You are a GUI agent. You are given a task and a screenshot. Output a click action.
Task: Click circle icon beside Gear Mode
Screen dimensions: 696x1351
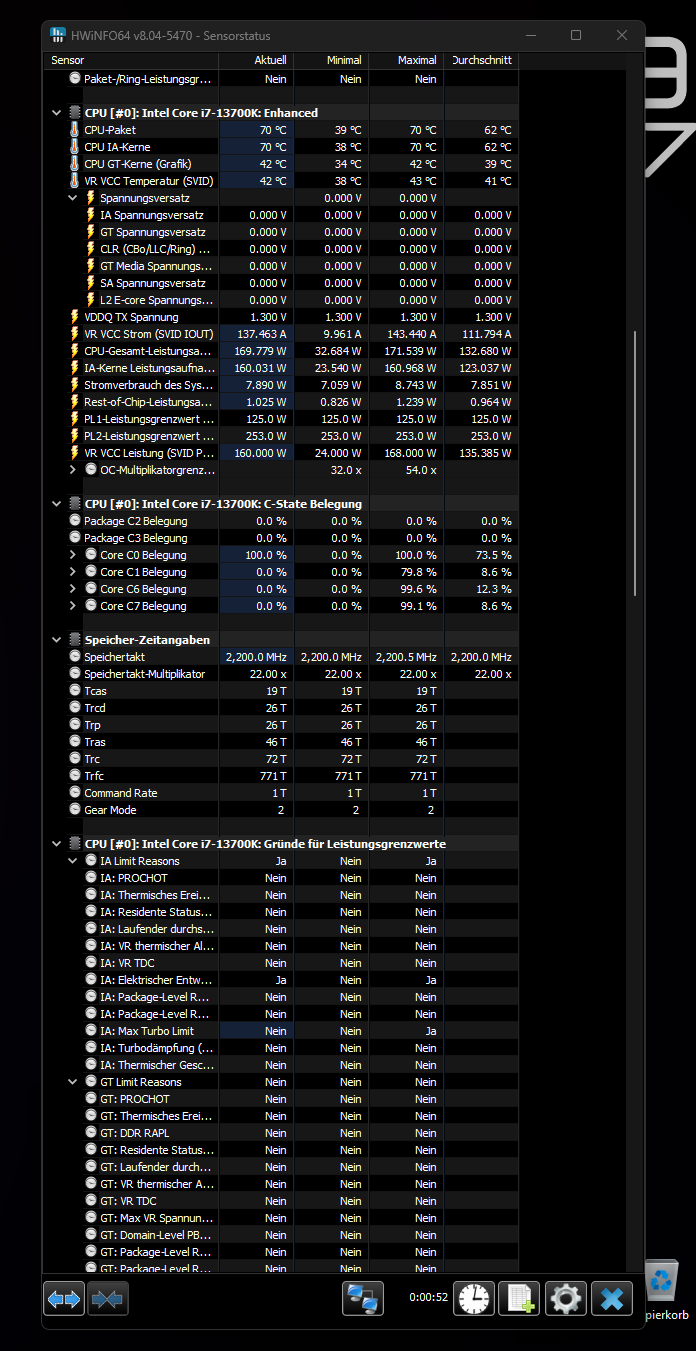[75, 810]
